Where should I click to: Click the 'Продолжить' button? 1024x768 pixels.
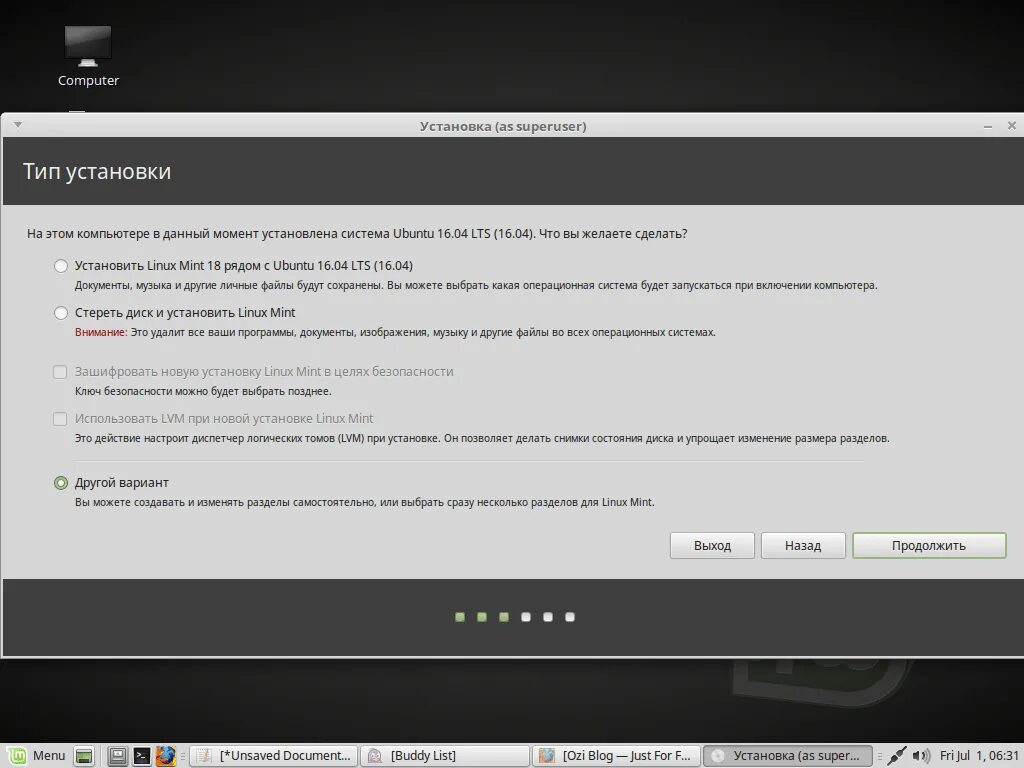pos(929,545)
